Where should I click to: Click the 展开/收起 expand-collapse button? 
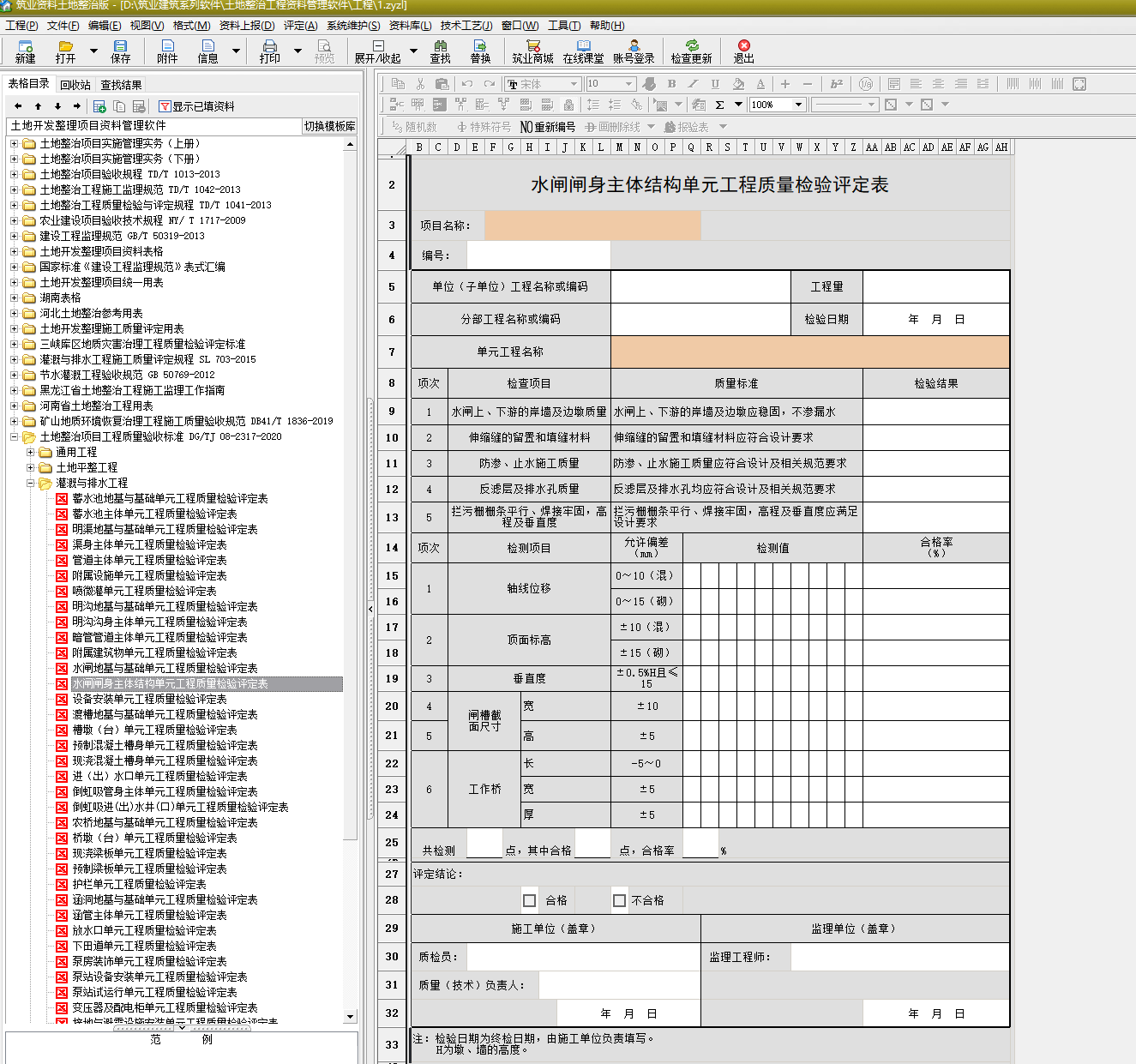click(x=378, y=51)
